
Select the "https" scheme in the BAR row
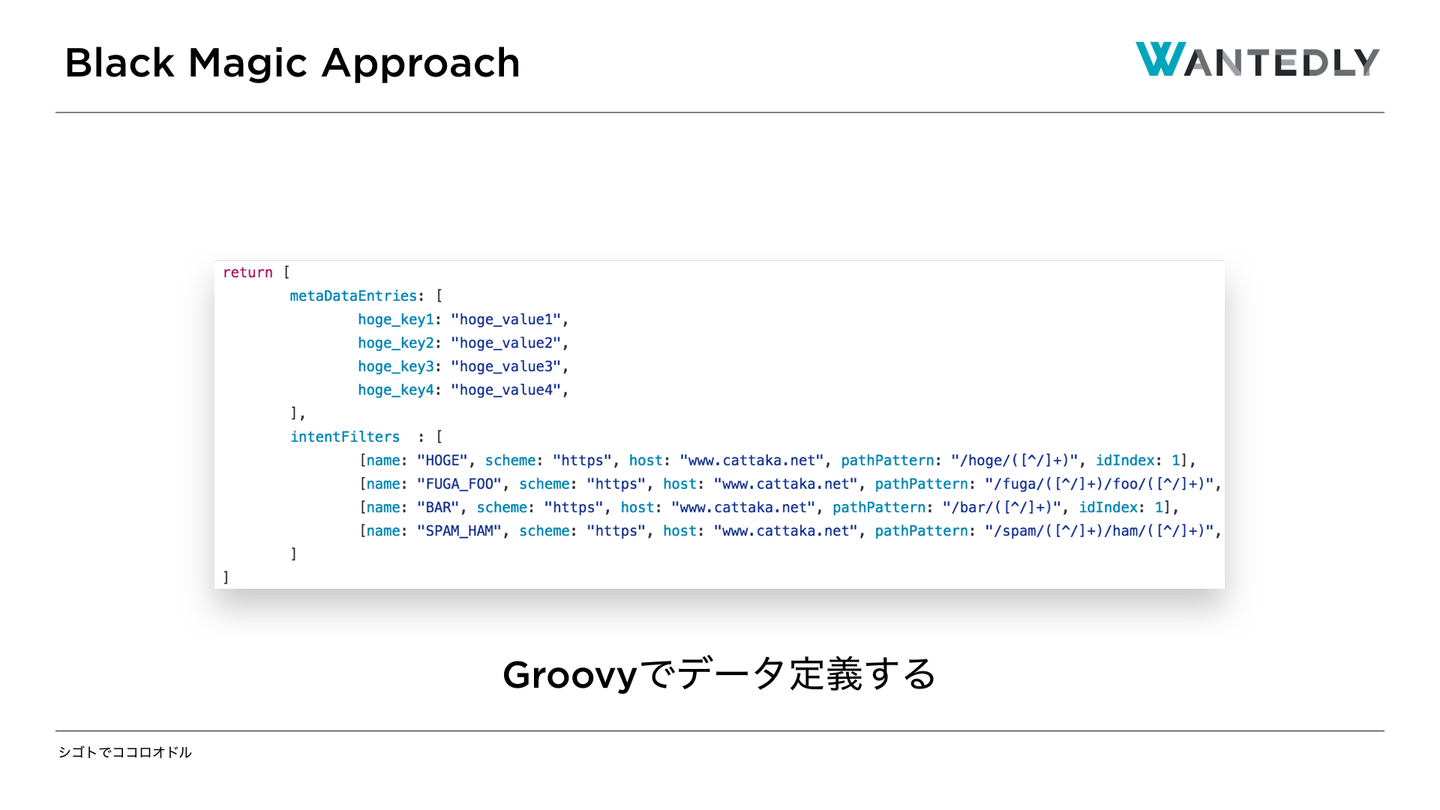click(574, 507)
